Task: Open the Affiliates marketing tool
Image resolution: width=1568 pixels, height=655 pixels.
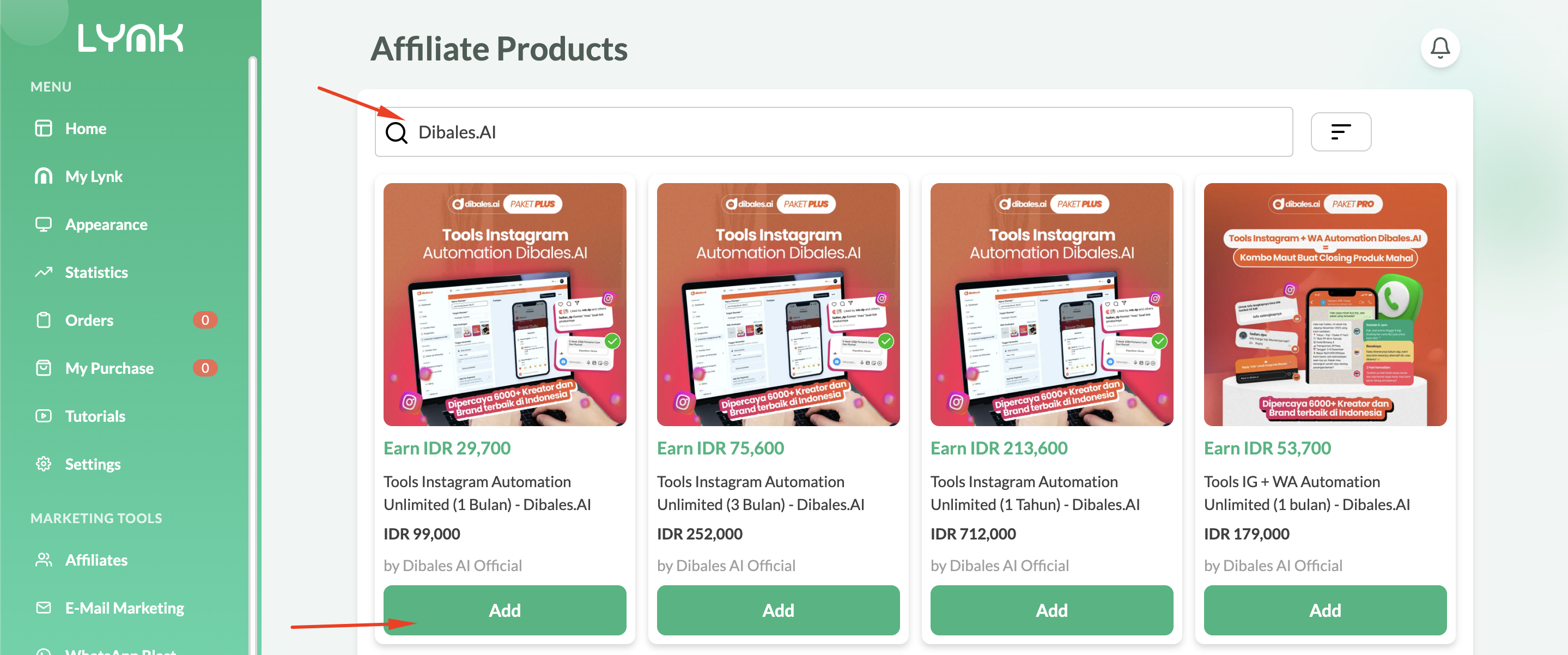Action: (96, 560)
